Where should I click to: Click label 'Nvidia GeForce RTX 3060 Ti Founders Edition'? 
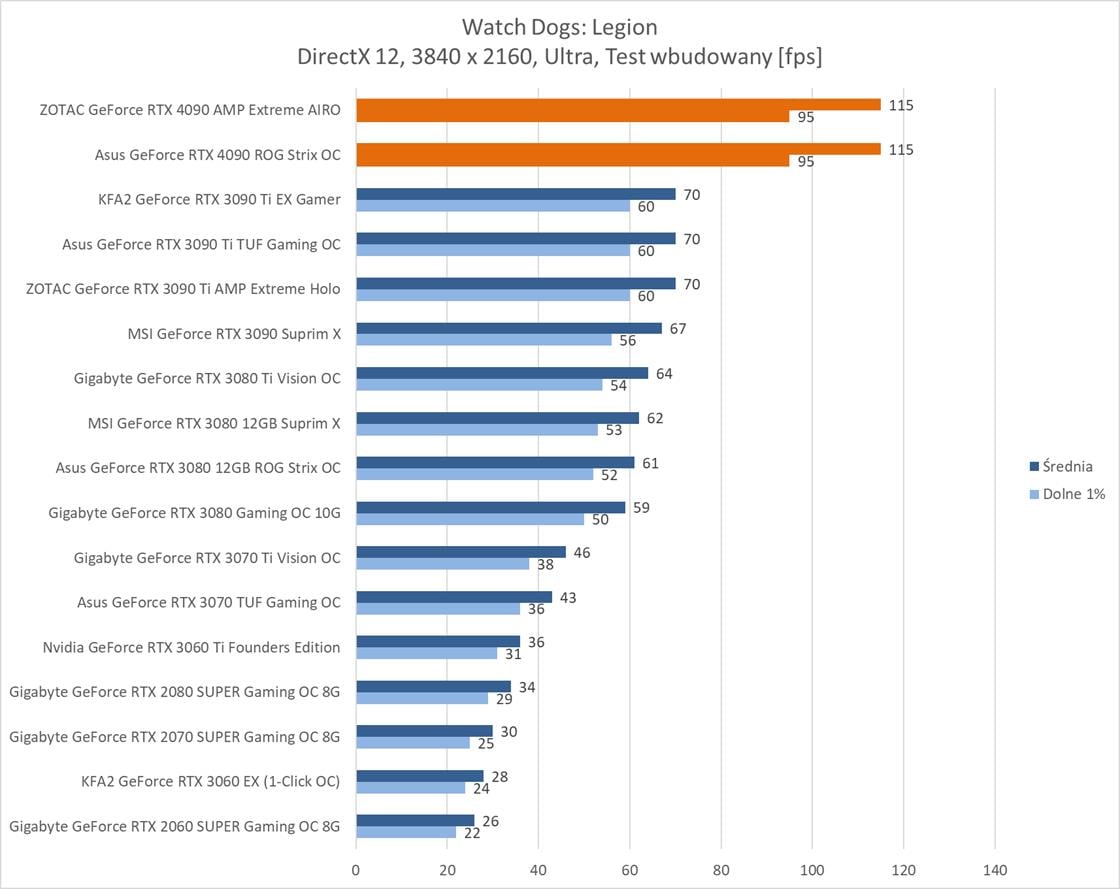click(191, 648)
